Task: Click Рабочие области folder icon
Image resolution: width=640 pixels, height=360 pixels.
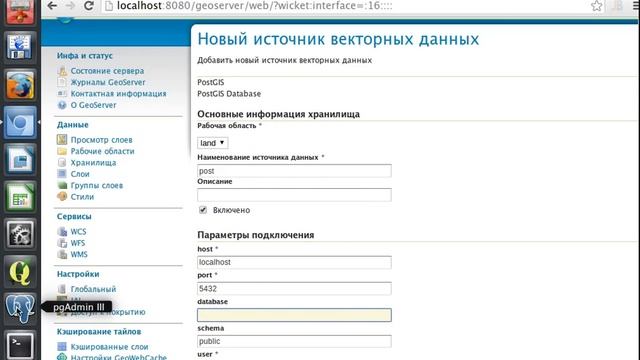Action: click(62, 151)
